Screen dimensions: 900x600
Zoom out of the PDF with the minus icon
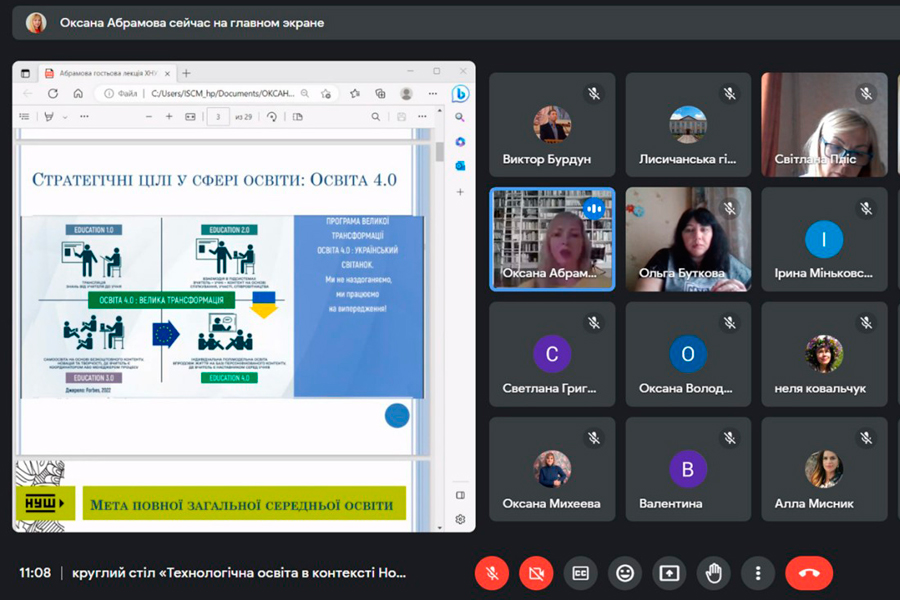[x=147, y=117]
